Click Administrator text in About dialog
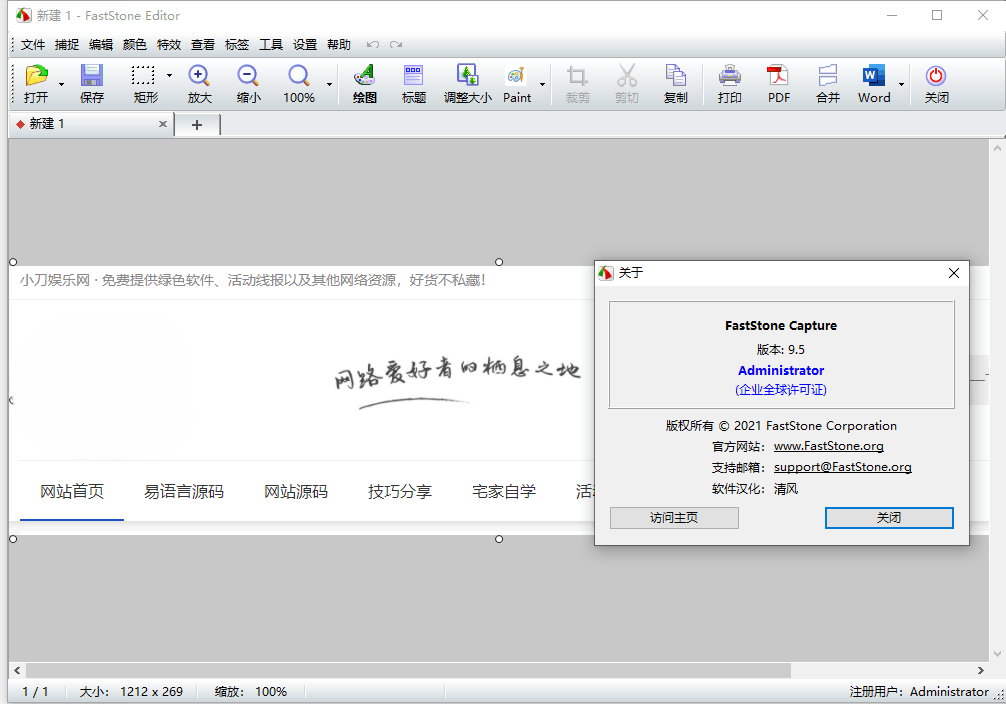 (x=781, y=370)
